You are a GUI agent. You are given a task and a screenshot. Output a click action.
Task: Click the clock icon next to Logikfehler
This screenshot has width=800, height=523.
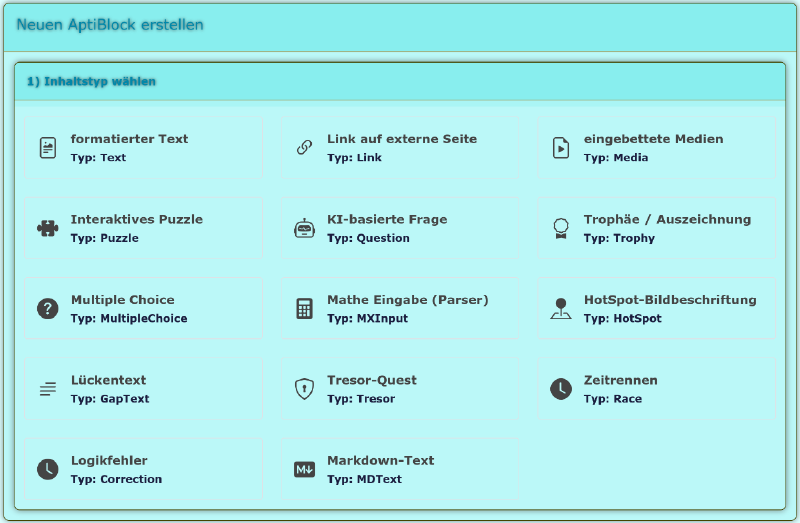[x=47, y=469]
